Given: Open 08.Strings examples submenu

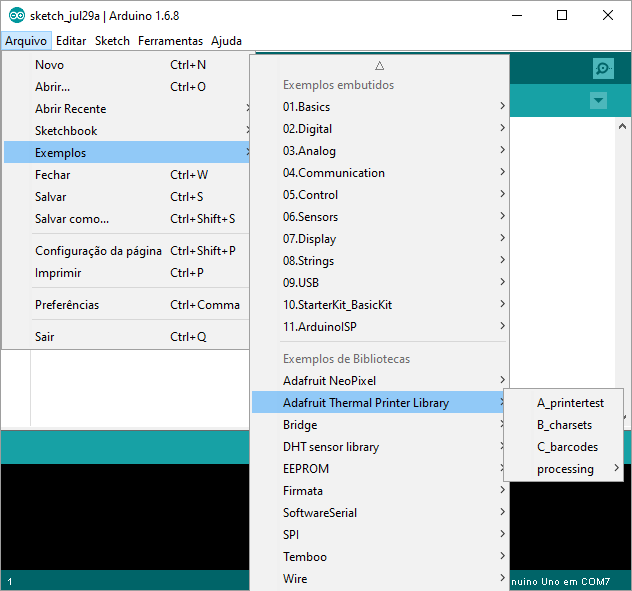Looking at the screenshot, I should click(x=380, y=260).
